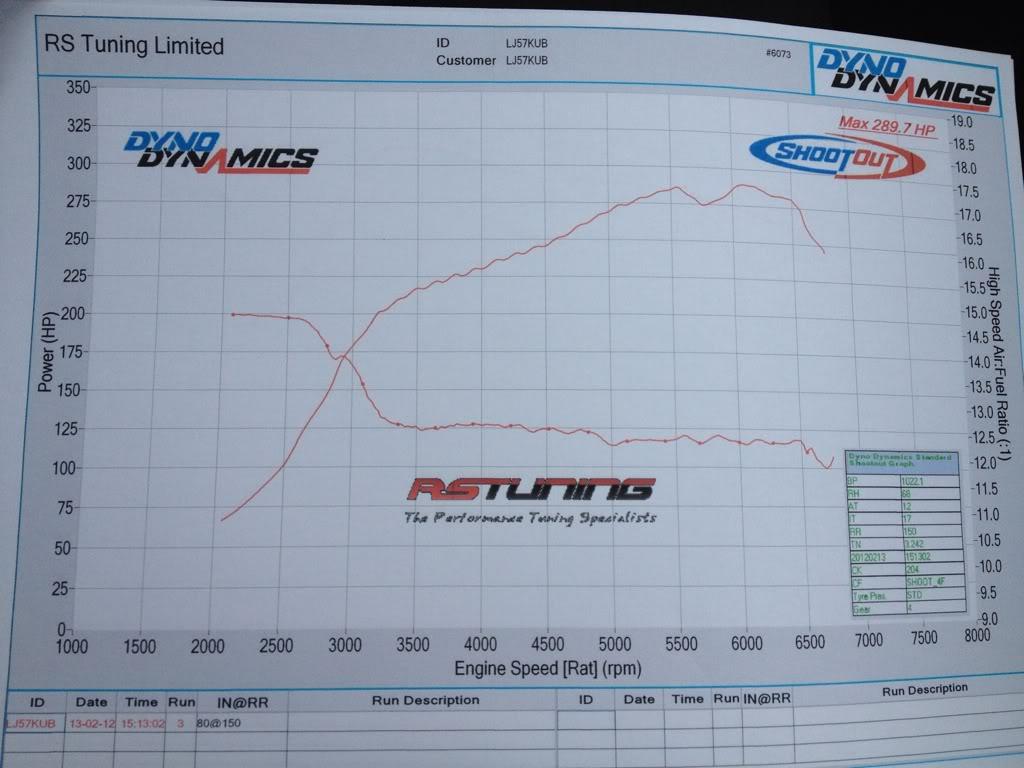The image size is (1024, 768).
Task: Click the first 'Run Description' header in run table
Action: tap(425, 700)
